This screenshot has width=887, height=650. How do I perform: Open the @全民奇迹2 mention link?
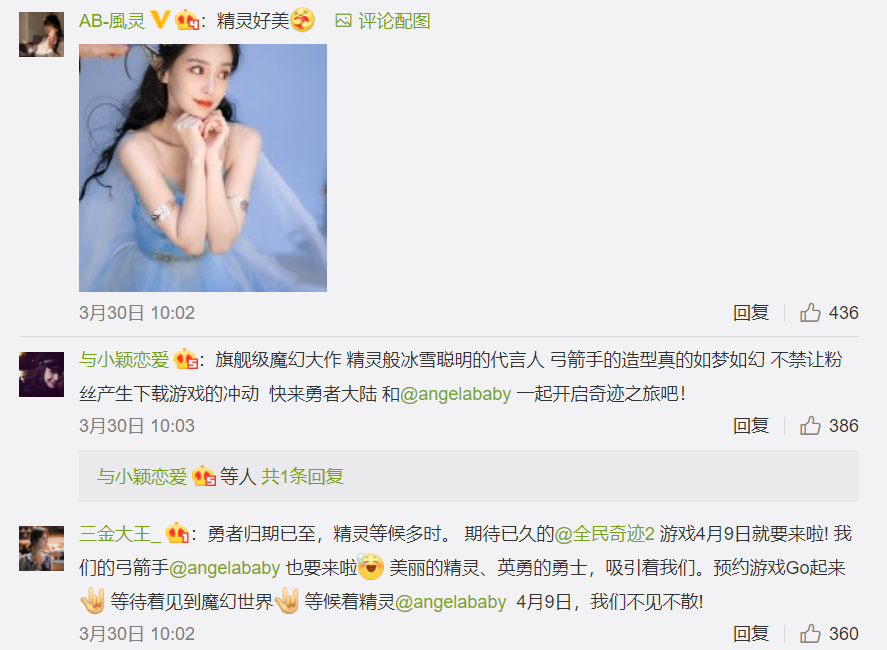click(604, 533)
